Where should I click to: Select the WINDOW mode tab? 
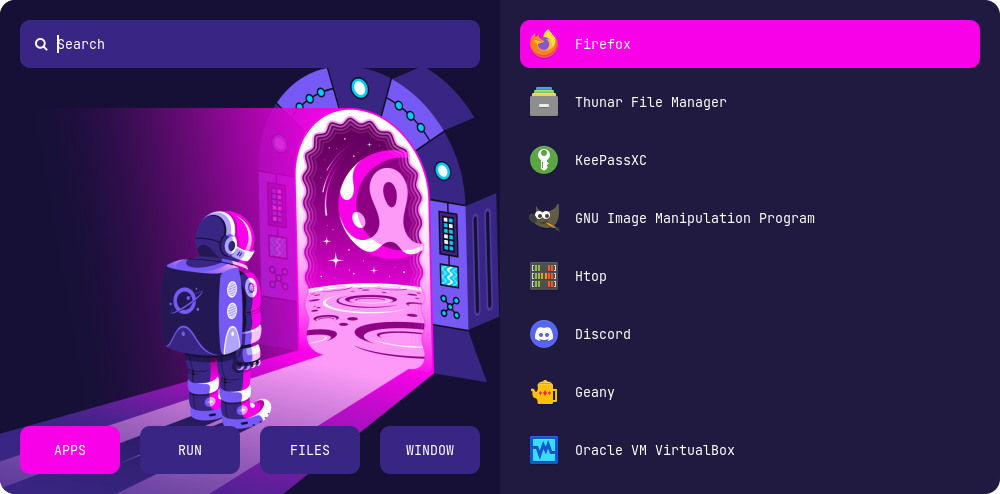point(430,450)
